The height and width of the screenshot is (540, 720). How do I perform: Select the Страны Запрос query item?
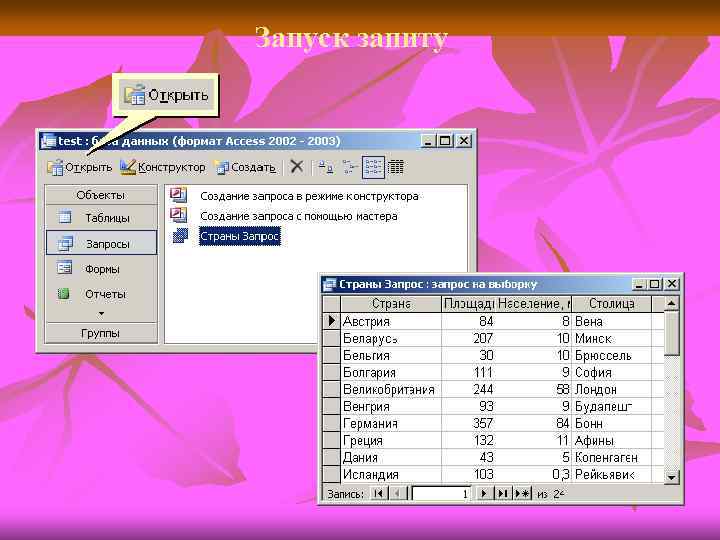click(x=240, y=236)
